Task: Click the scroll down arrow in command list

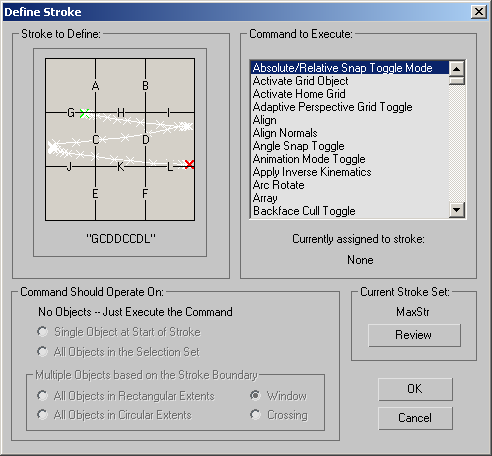Action: pyautogui.click(x=456, y=210)
